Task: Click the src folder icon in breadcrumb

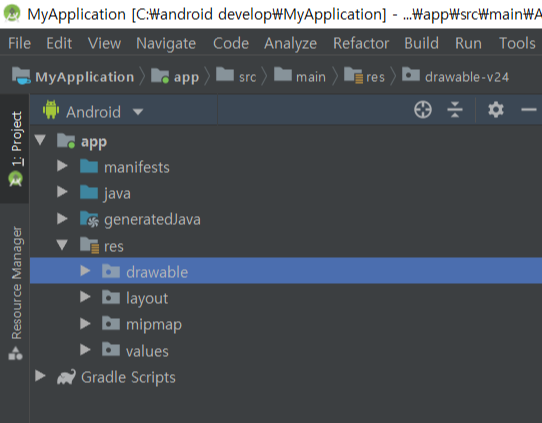Action: pyautogui.click(x=225, y=74)
